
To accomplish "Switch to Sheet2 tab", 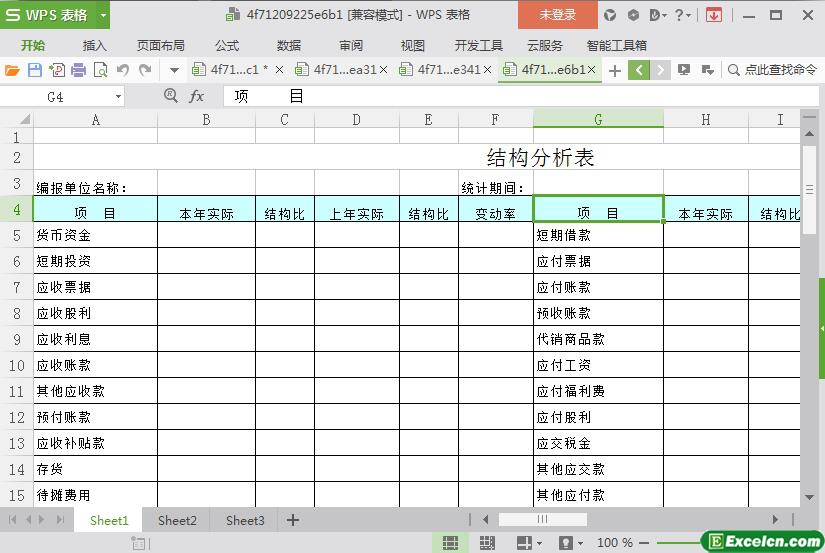I will [177, 520].
